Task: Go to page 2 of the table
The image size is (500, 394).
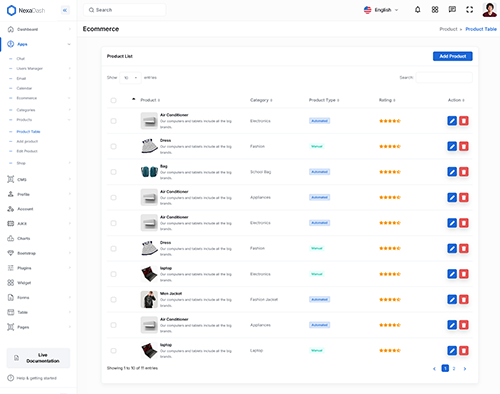Action: point(454,368)
